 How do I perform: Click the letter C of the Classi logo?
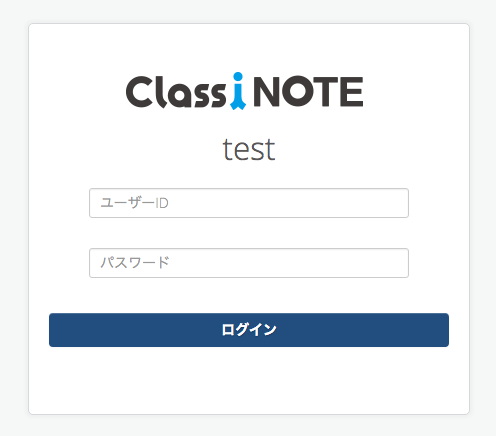[139, 92]
